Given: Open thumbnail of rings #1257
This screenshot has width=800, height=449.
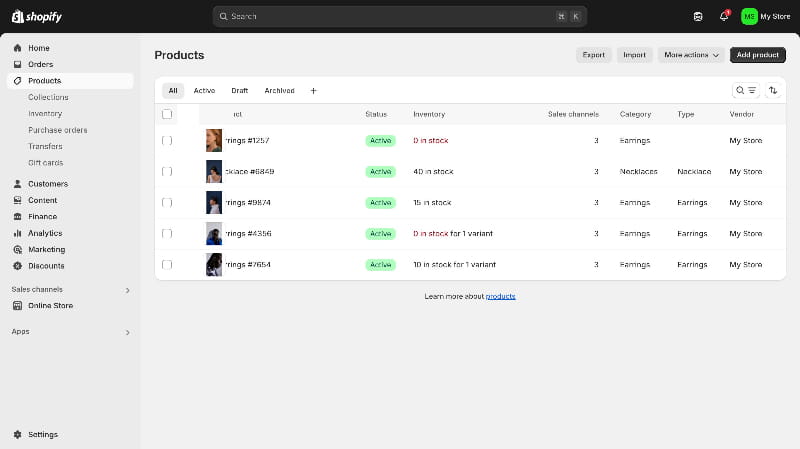Looking at the screenshot, I should pos(214,140).
